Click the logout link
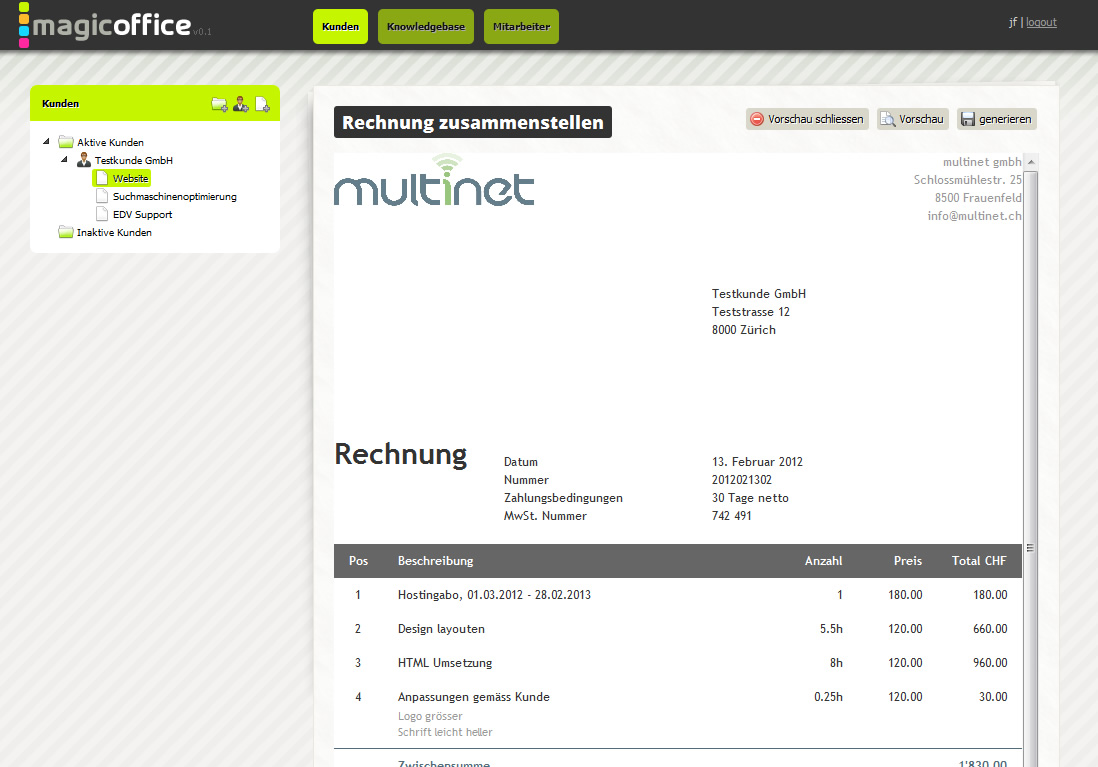The width and height of the screenshot is (1098, 767). tap(1041, 22)
